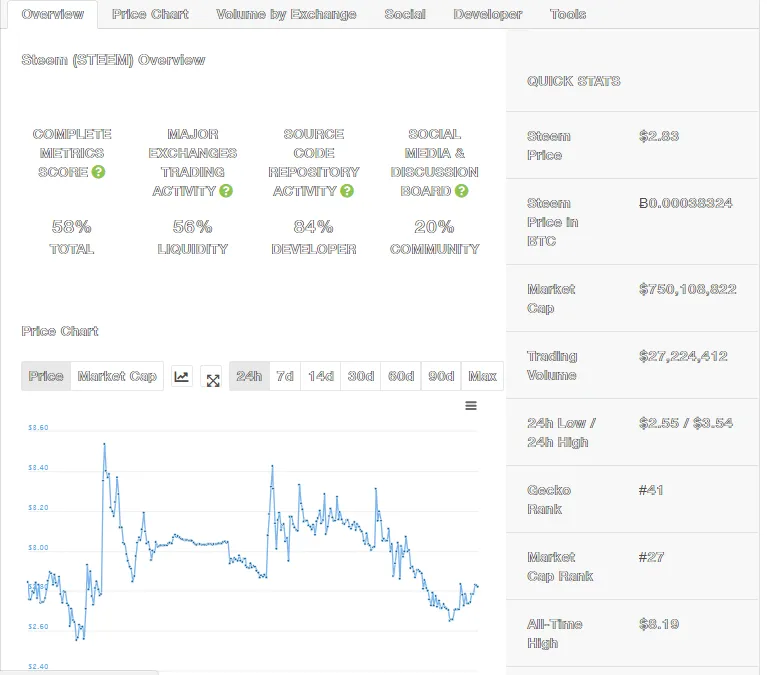Select the 60d time range
The image size is (767, 675).
click(401, 376)
